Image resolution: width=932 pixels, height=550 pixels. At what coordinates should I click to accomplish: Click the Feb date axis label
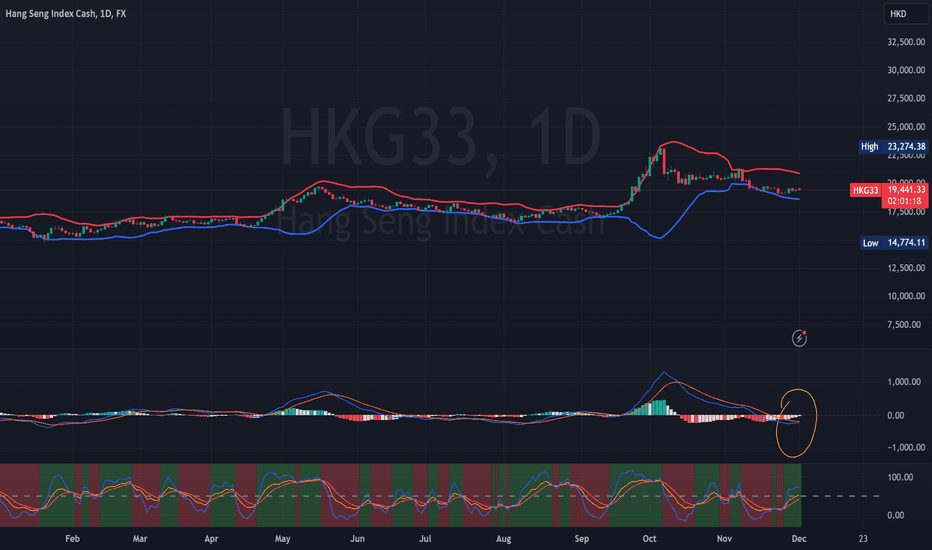click(x=72, y=539)
